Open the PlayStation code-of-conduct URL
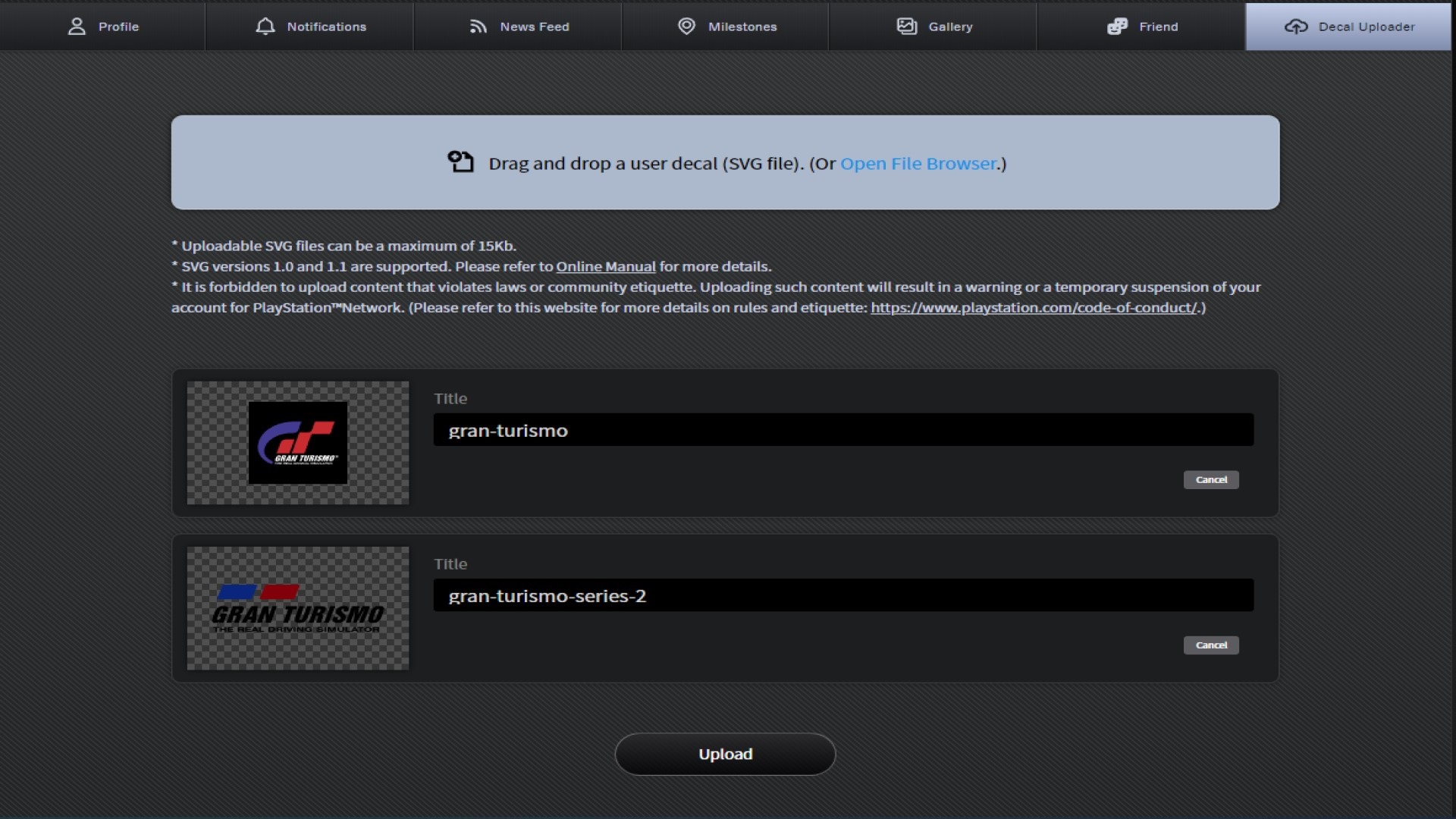Viewport: 1456px width, 819px height. tap(1034, 308)
